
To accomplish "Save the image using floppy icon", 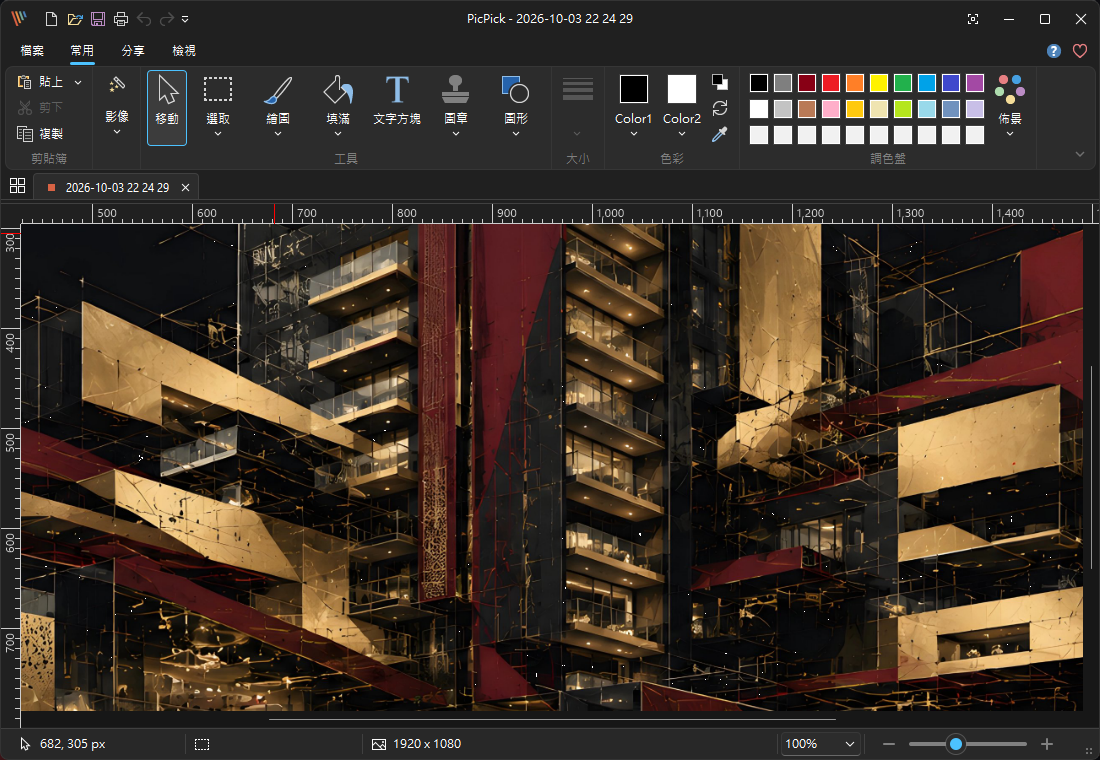I will [x=98, y=19].
